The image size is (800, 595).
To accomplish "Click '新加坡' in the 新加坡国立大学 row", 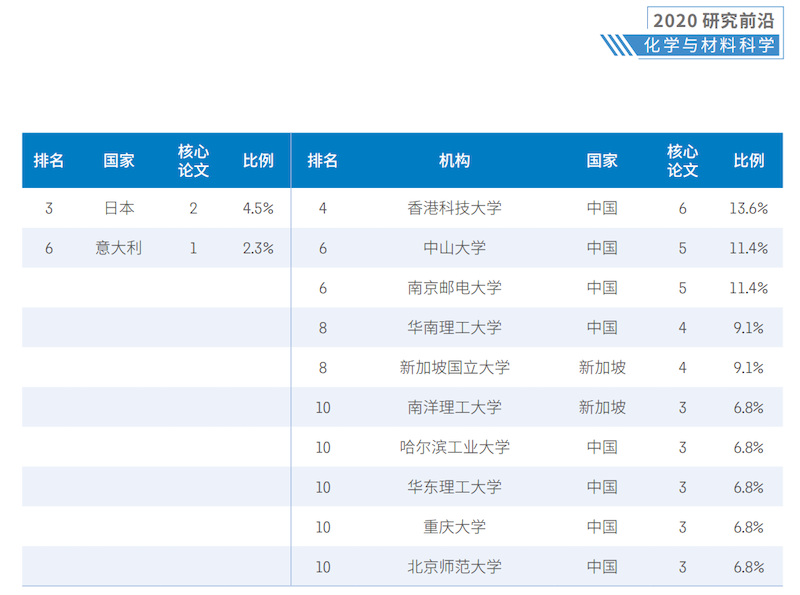I will pyautogui.click(x=602, y=367).
